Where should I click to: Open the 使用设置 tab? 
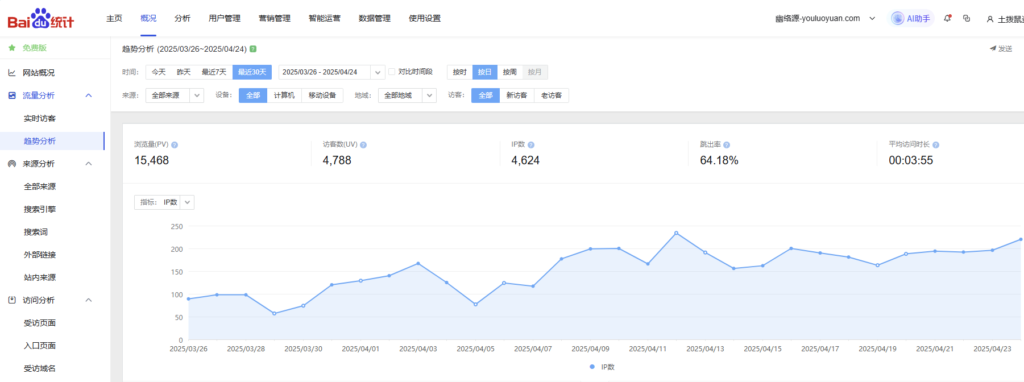point(424,18)
